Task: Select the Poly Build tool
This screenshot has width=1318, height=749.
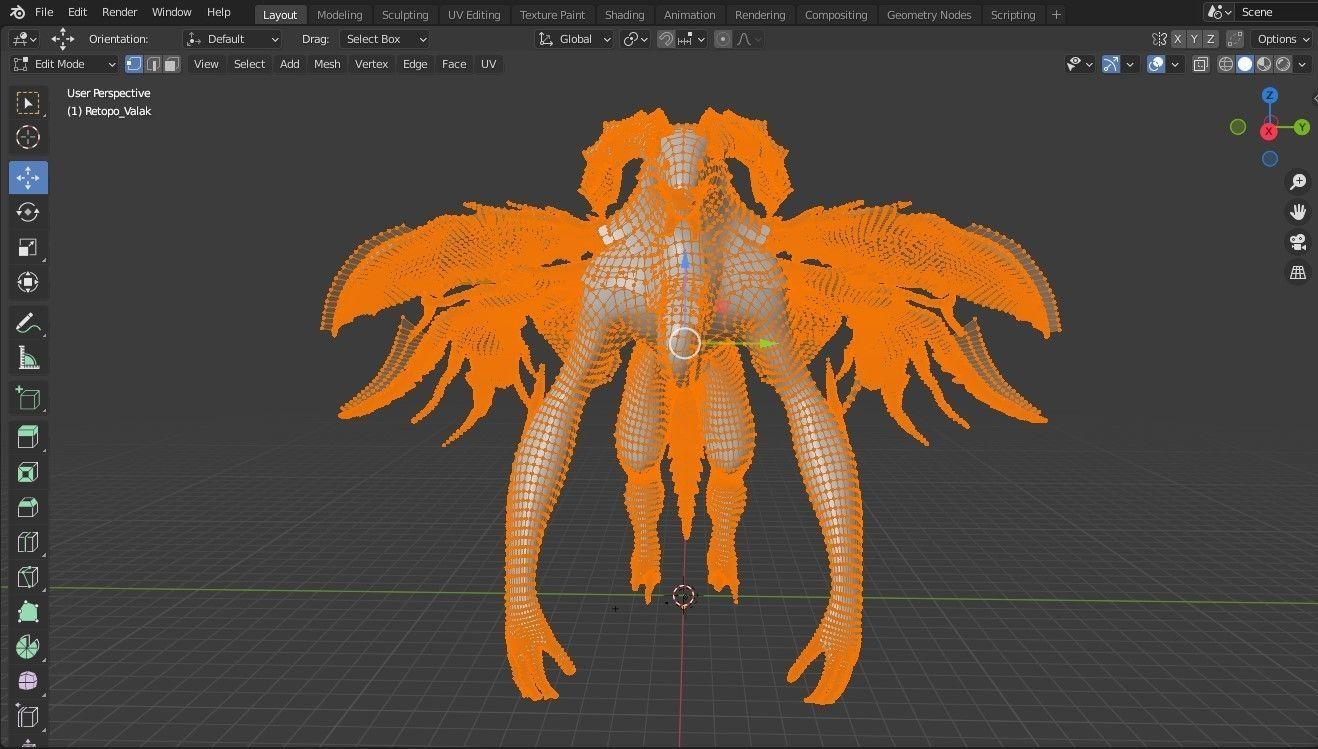Action: point(28,612)
